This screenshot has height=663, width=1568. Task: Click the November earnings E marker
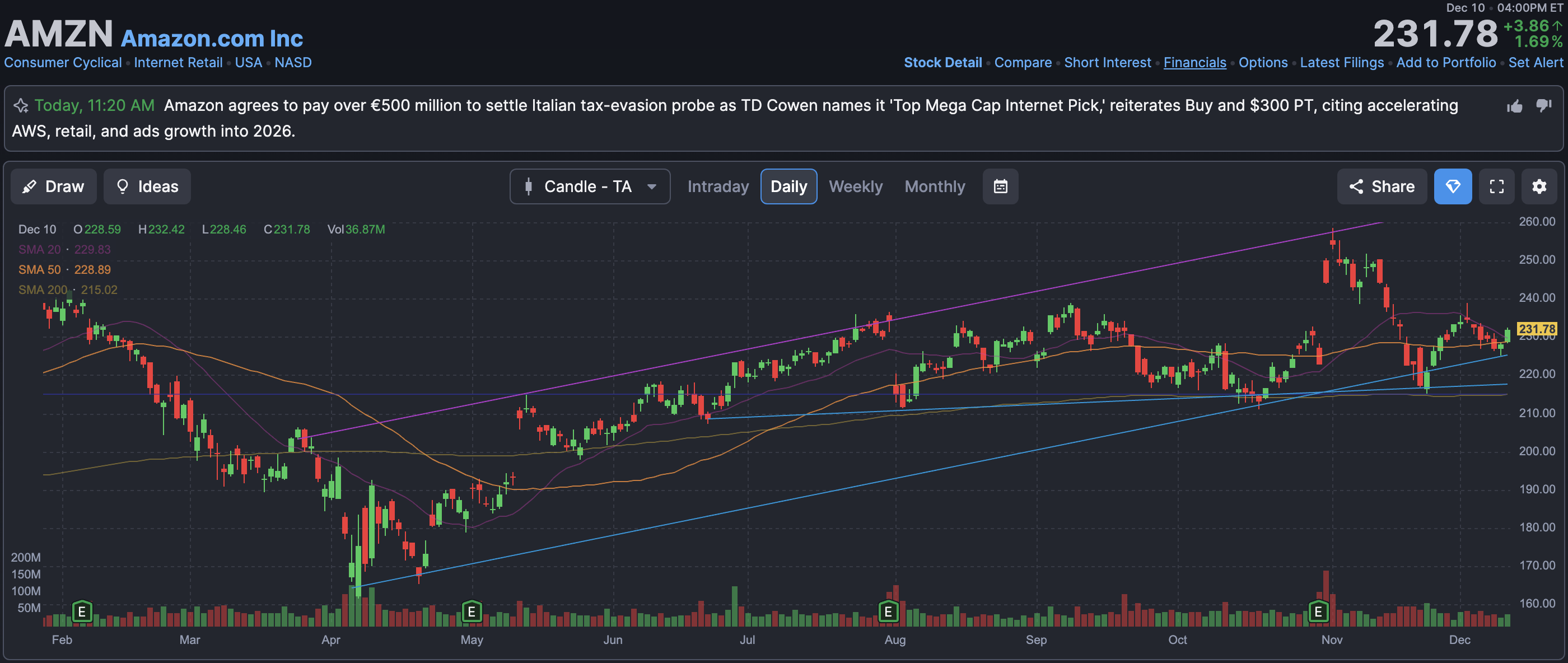tap(1318, 610)
